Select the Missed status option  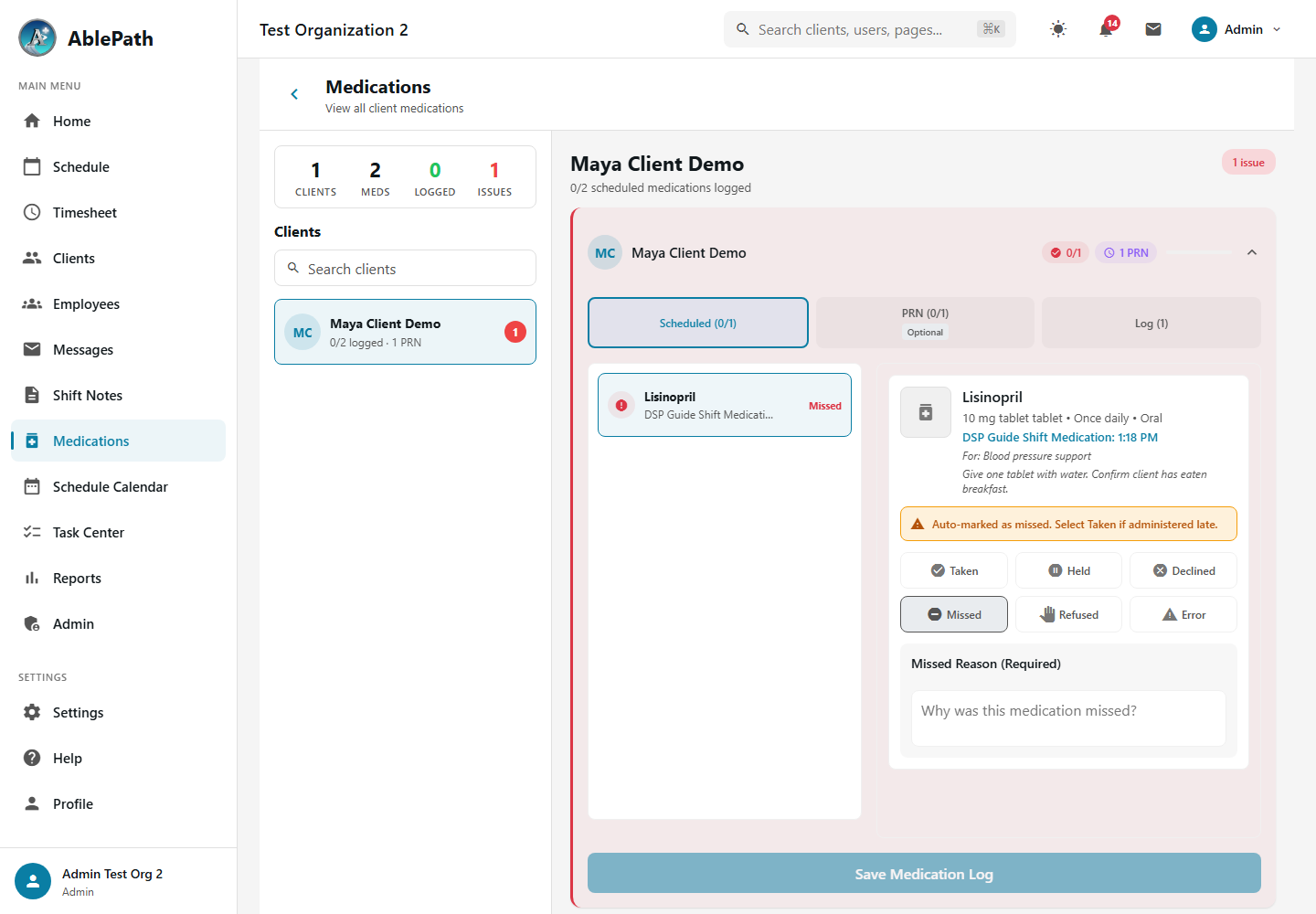(954, 614)
